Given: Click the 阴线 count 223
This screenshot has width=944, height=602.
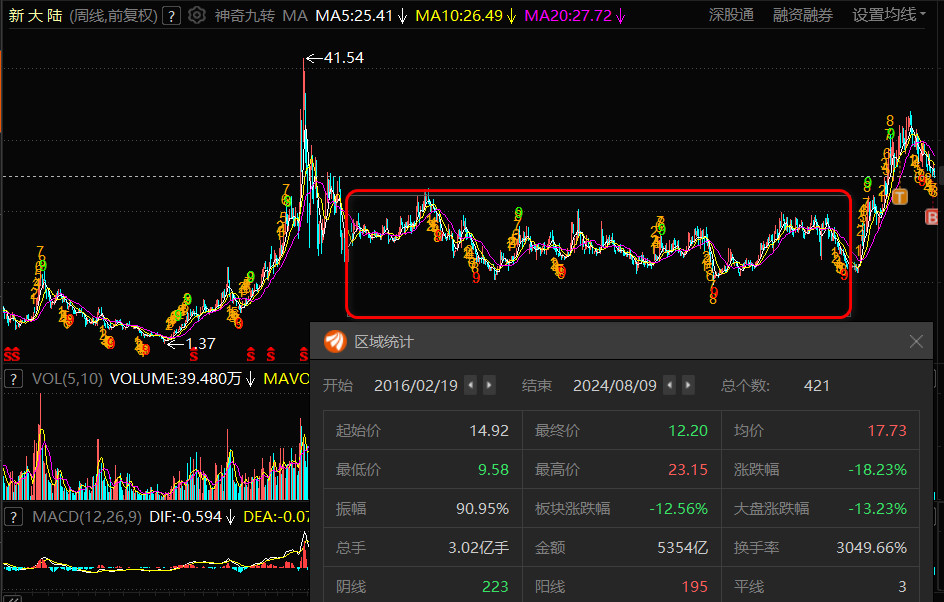Looking at the screenshot, I should (495, 586).
